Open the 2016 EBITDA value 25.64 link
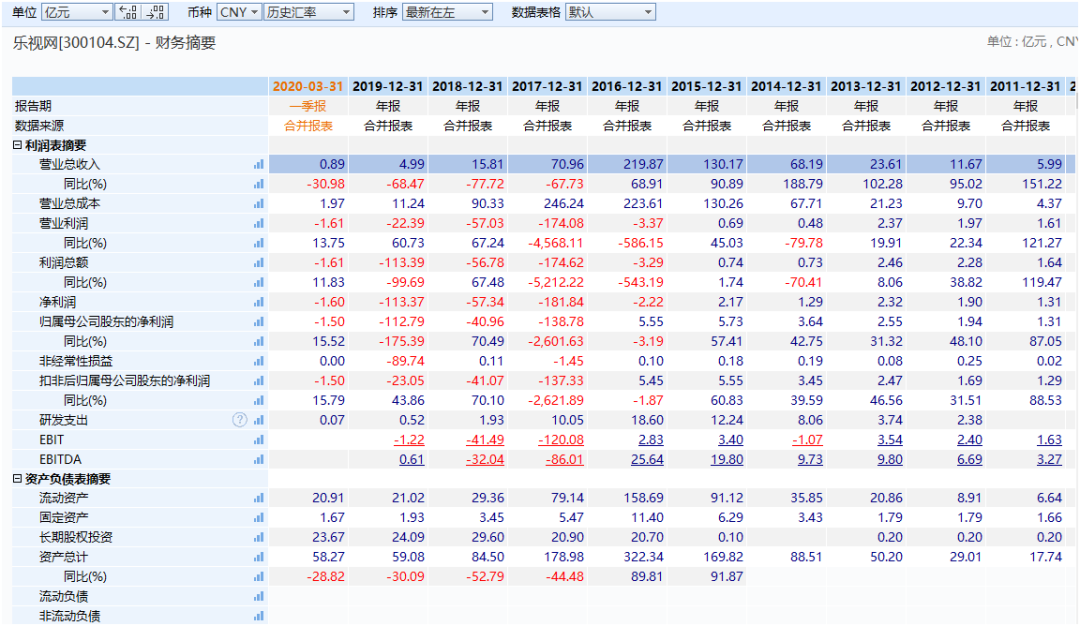 click(x=647, y=459)
